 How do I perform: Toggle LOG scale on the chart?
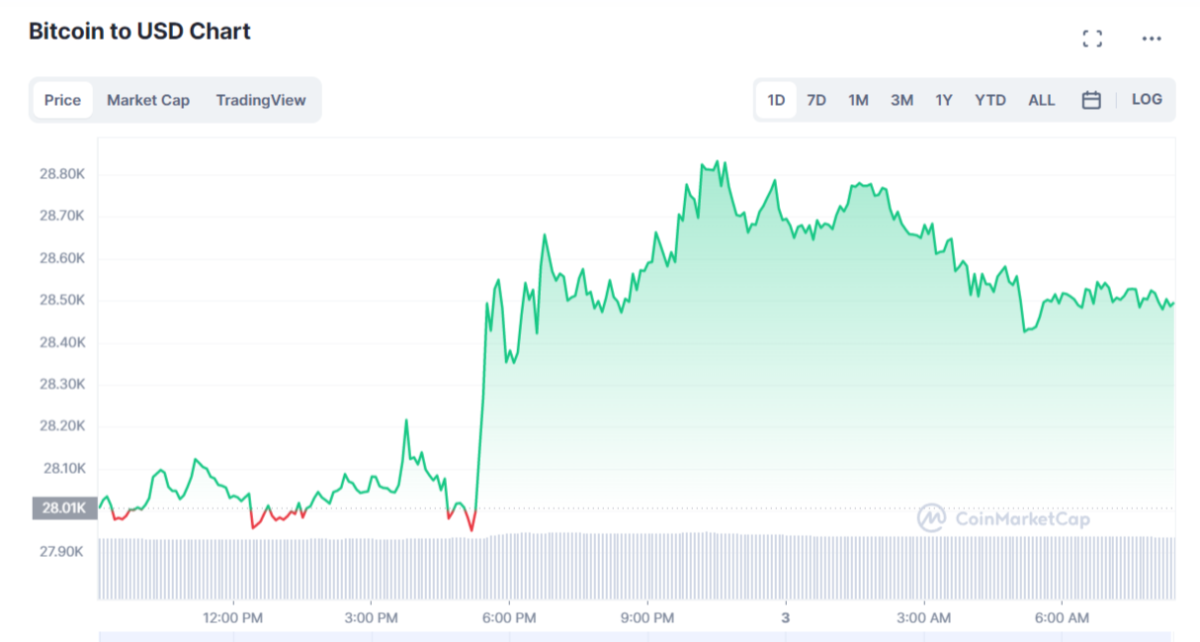1147,100
